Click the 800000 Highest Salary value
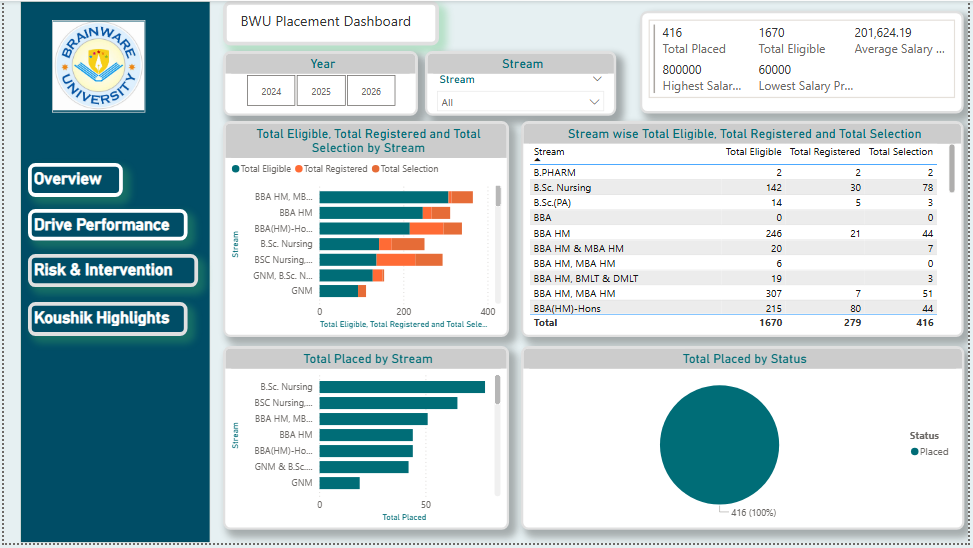The image size is (973, 548). [682, 70]
